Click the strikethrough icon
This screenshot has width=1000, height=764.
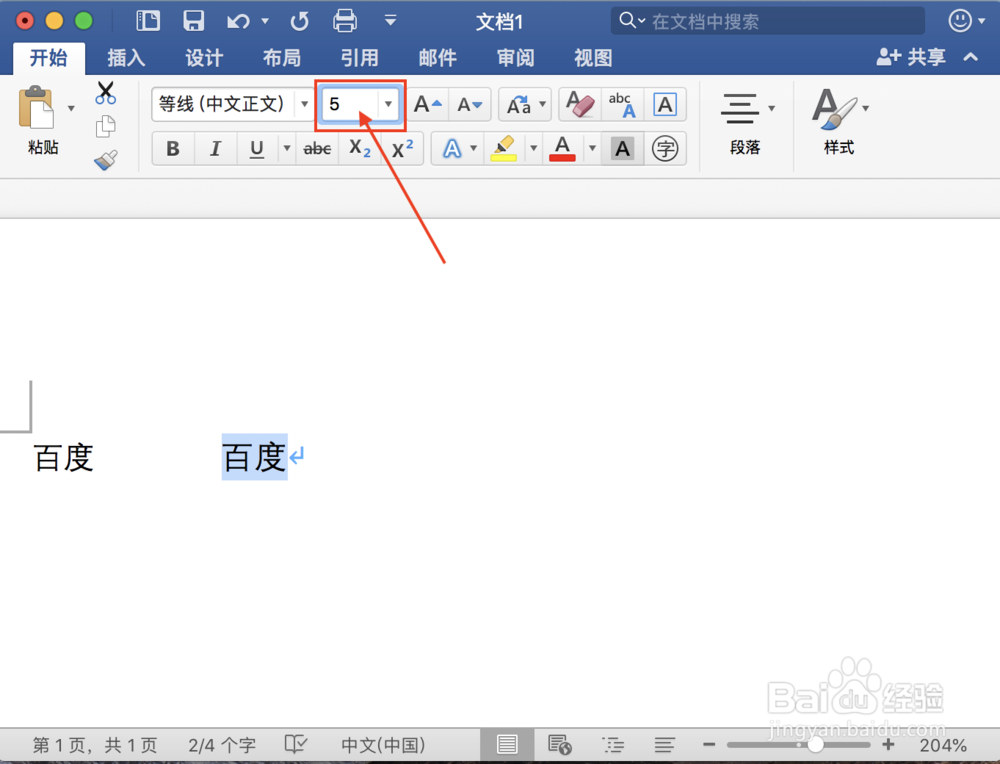317,148
